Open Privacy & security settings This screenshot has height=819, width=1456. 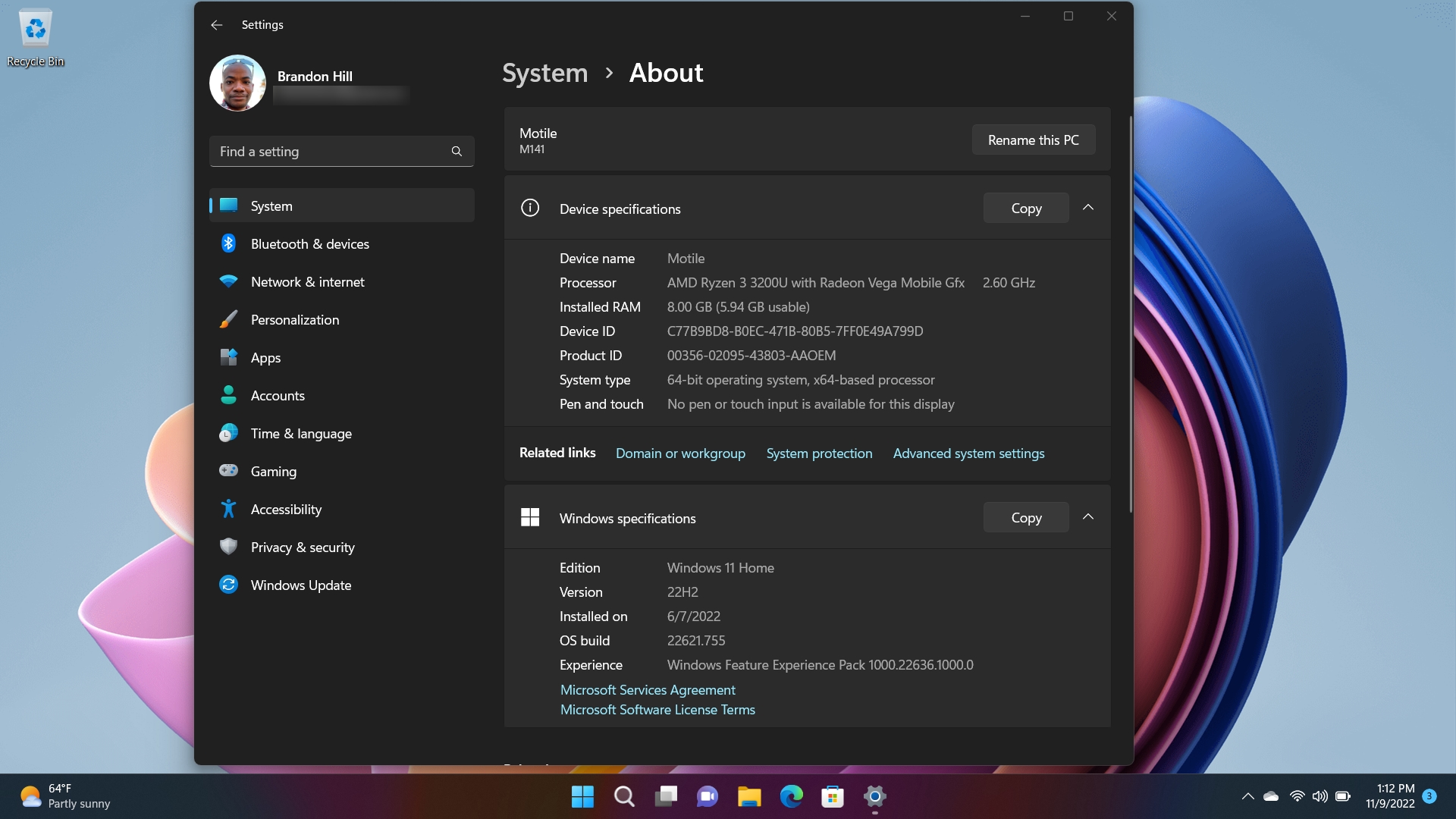[302, 547]
